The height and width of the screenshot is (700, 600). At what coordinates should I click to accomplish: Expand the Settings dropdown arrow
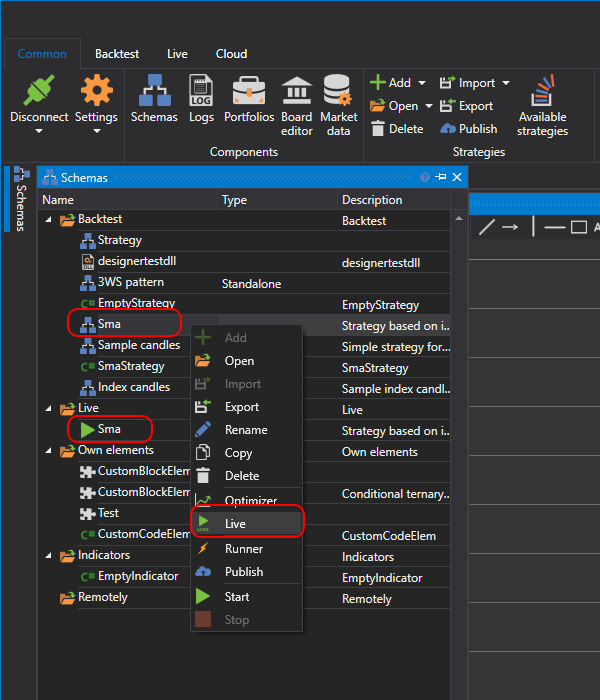coord(96,131)
